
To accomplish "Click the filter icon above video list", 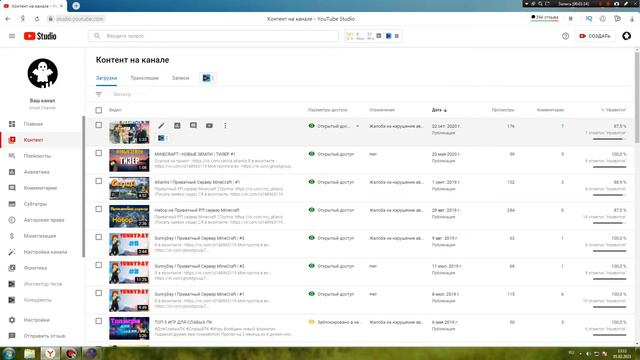I will click(x=99, y=94).
